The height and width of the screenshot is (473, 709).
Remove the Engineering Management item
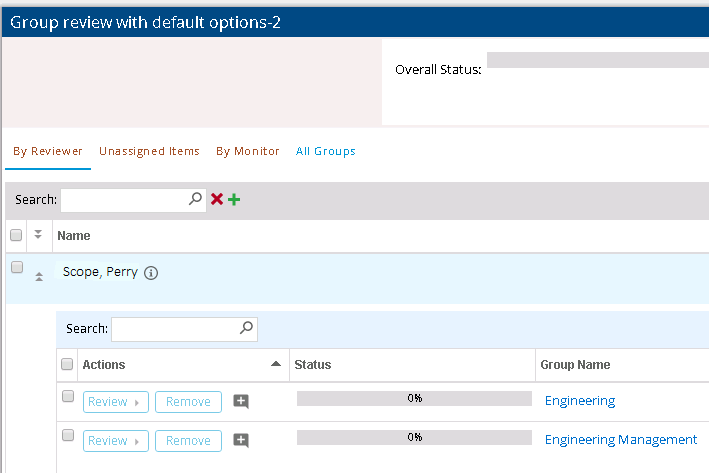[x=188, y=441]
